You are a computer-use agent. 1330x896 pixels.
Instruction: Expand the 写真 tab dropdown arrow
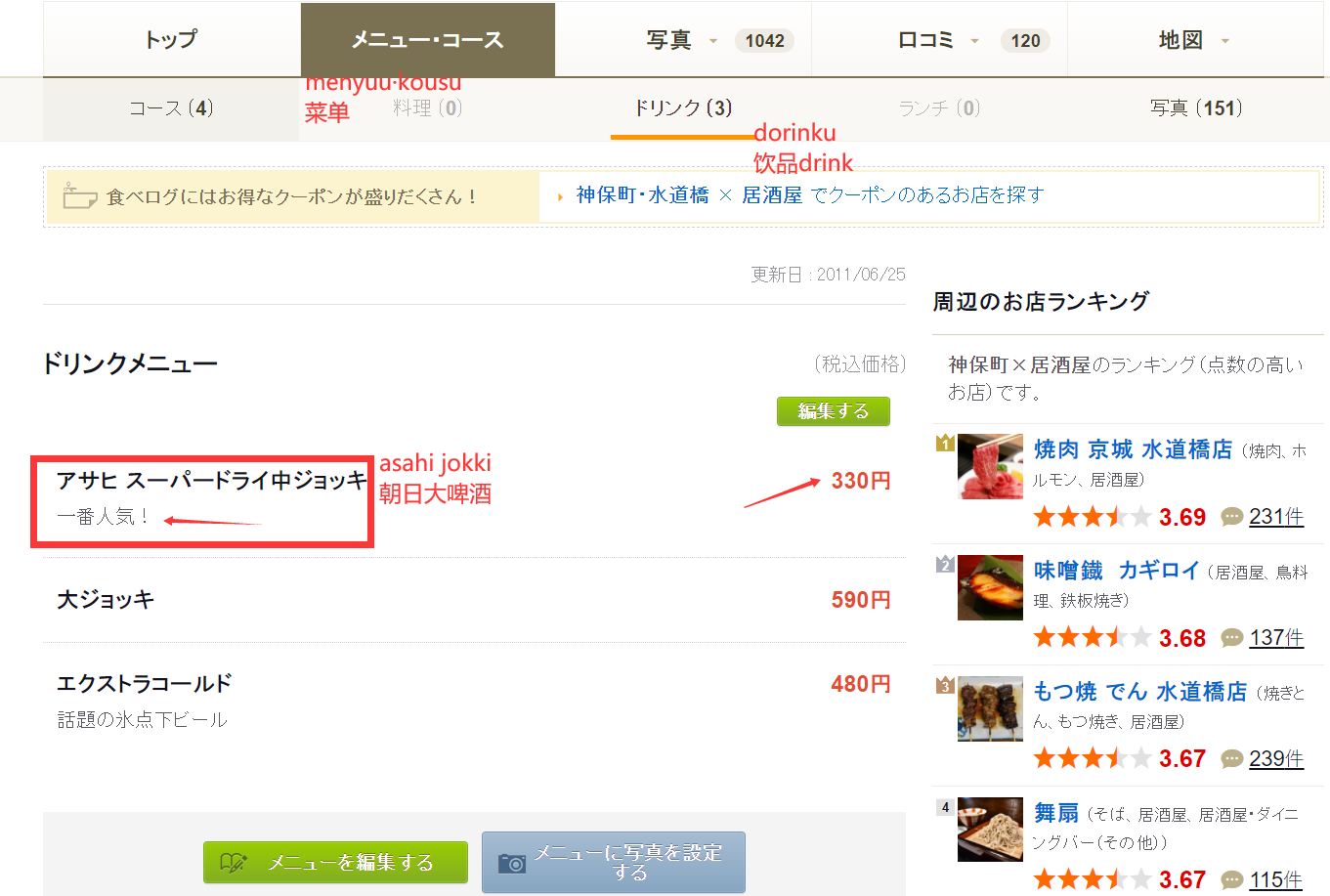713,41
